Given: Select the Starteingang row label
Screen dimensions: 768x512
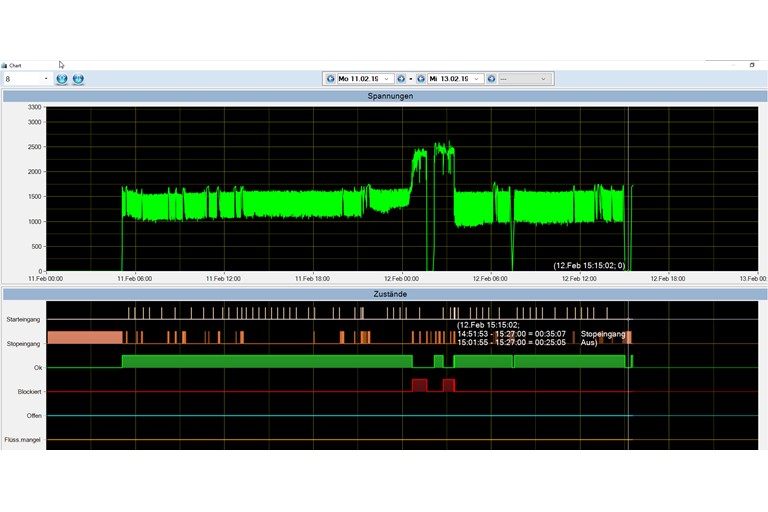Looking at the screenshot, I should pyautogui.click(x=24, y=319).
